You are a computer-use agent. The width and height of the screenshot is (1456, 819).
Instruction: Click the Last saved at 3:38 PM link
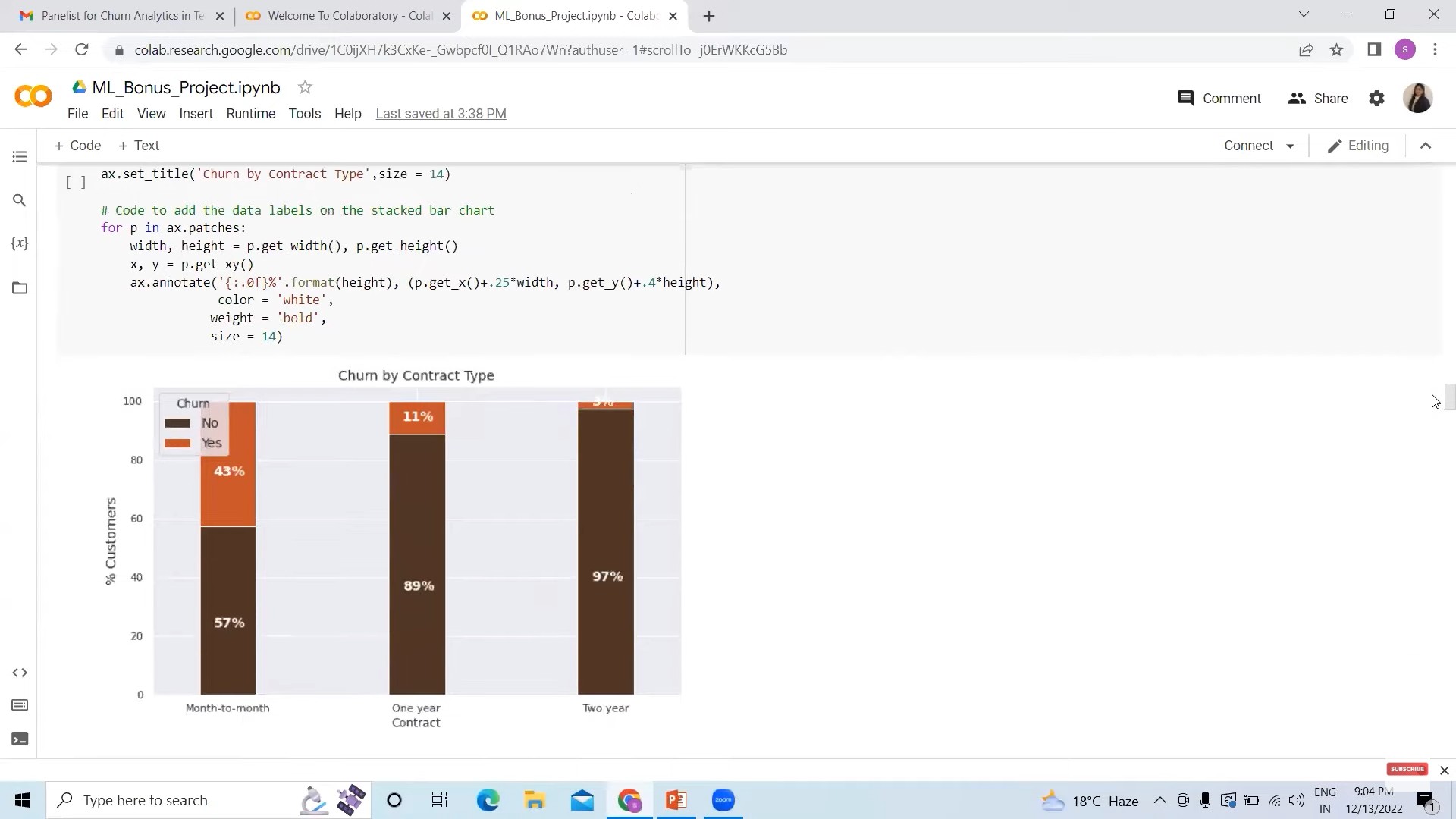(441, 113)
